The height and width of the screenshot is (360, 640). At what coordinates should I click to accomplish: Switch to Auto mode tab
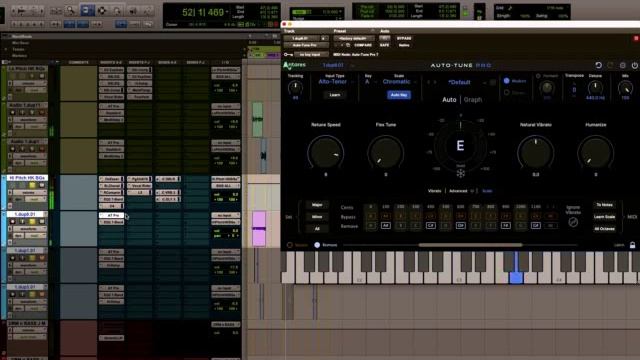pos(449,100)
